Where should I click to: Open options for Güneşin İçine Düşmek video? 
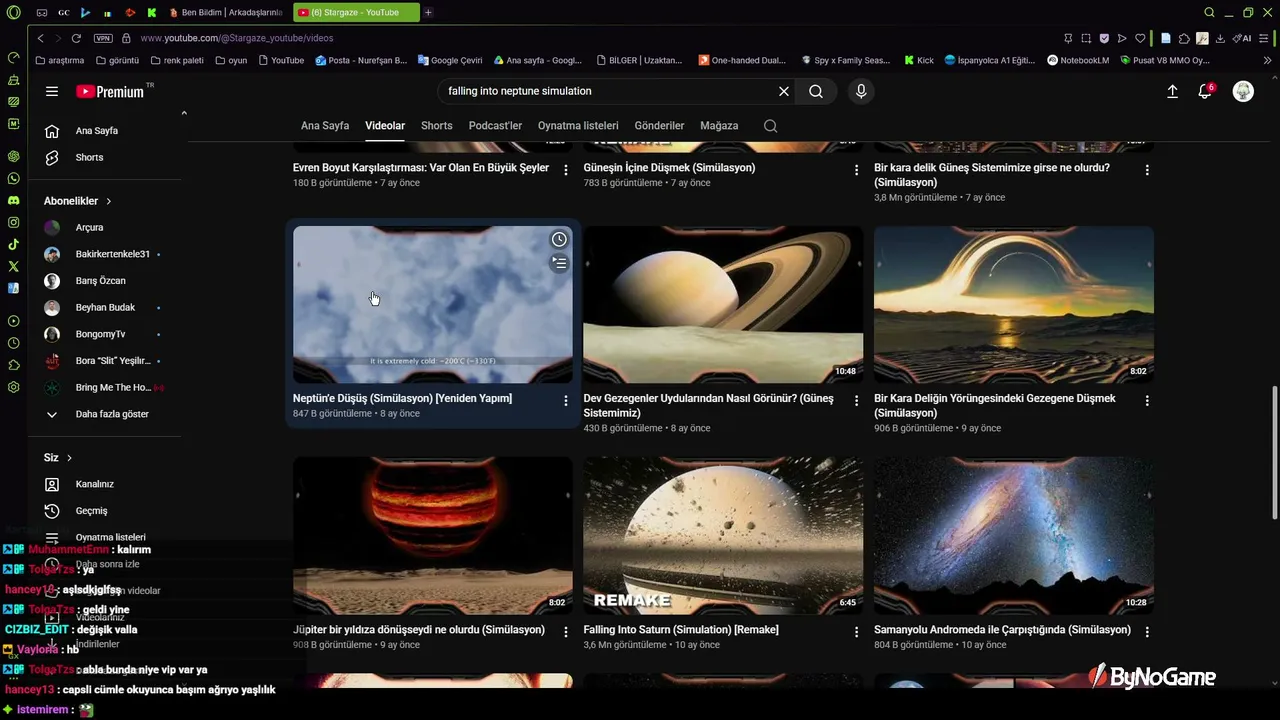coord(856,170)
